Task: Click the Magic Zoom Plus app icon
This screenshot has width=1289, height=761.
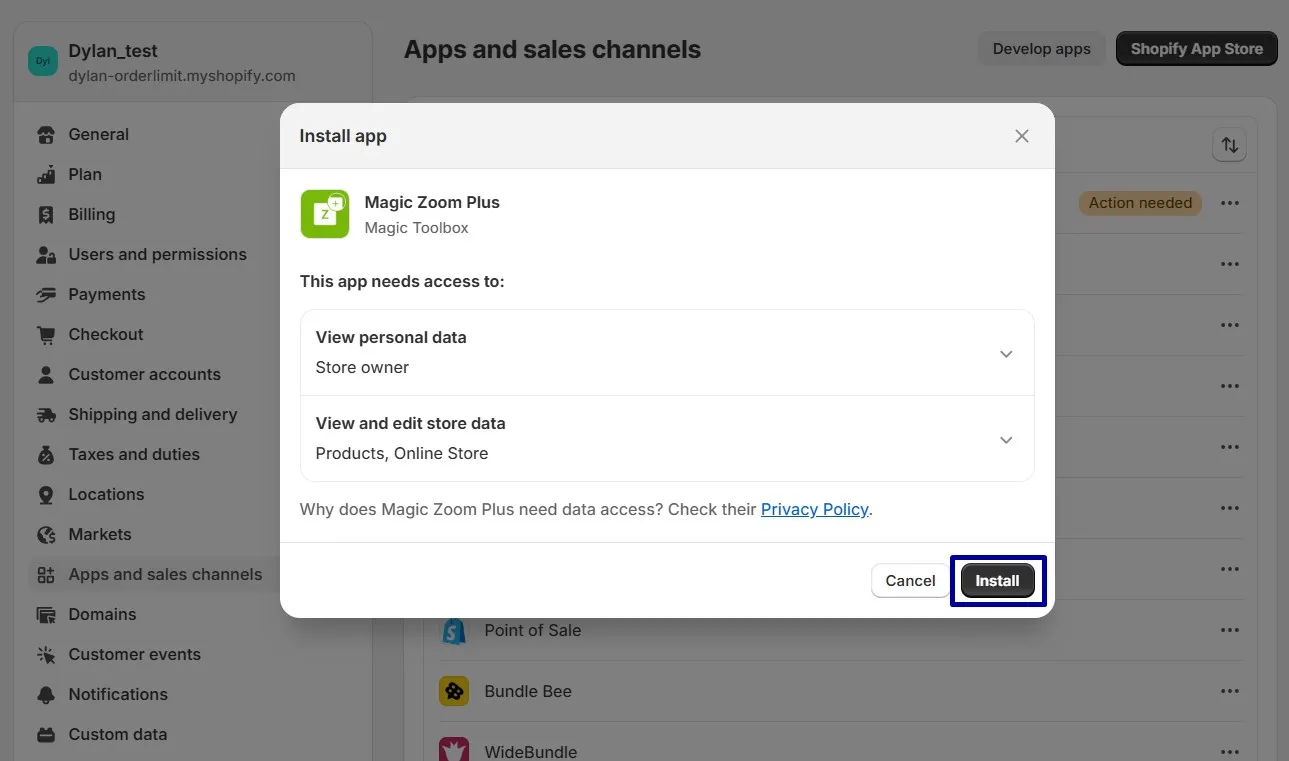Action: point(325,214)
